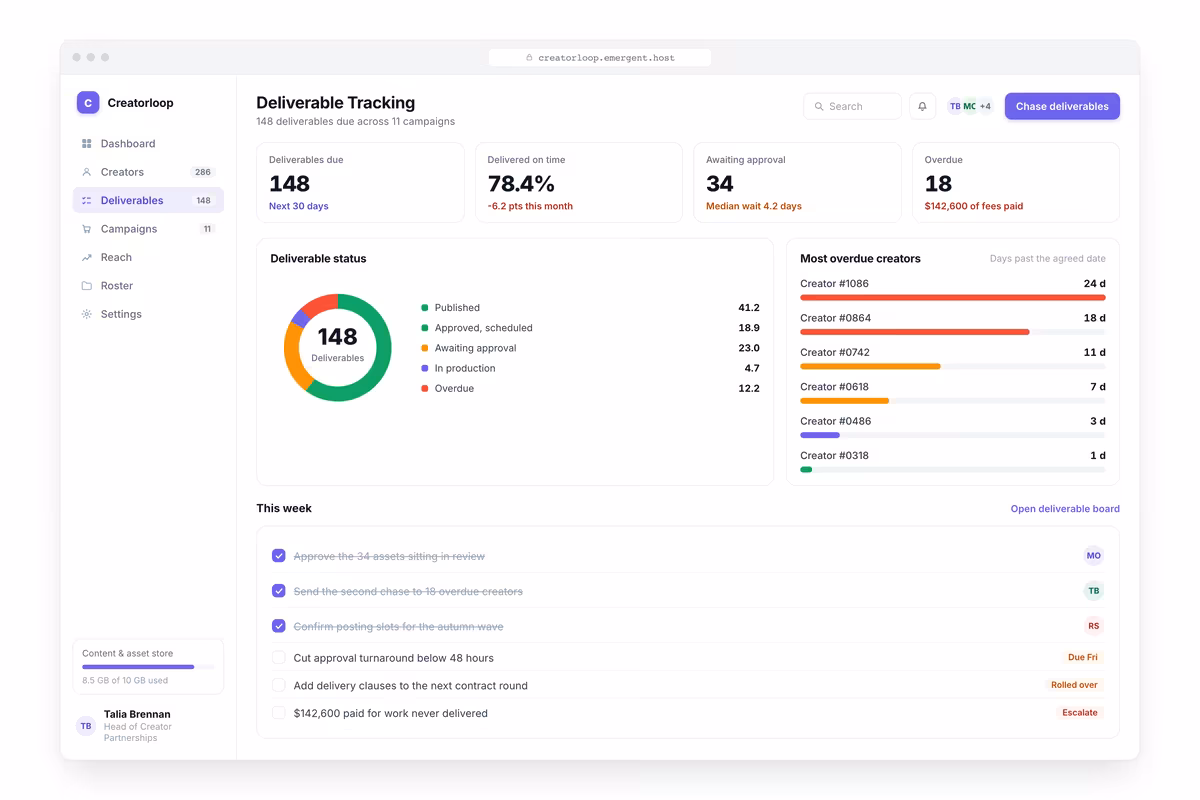This screenshot has height=800, width=1200.
Task: Click the MO assignee avatar
Action: coord(1094,556)
